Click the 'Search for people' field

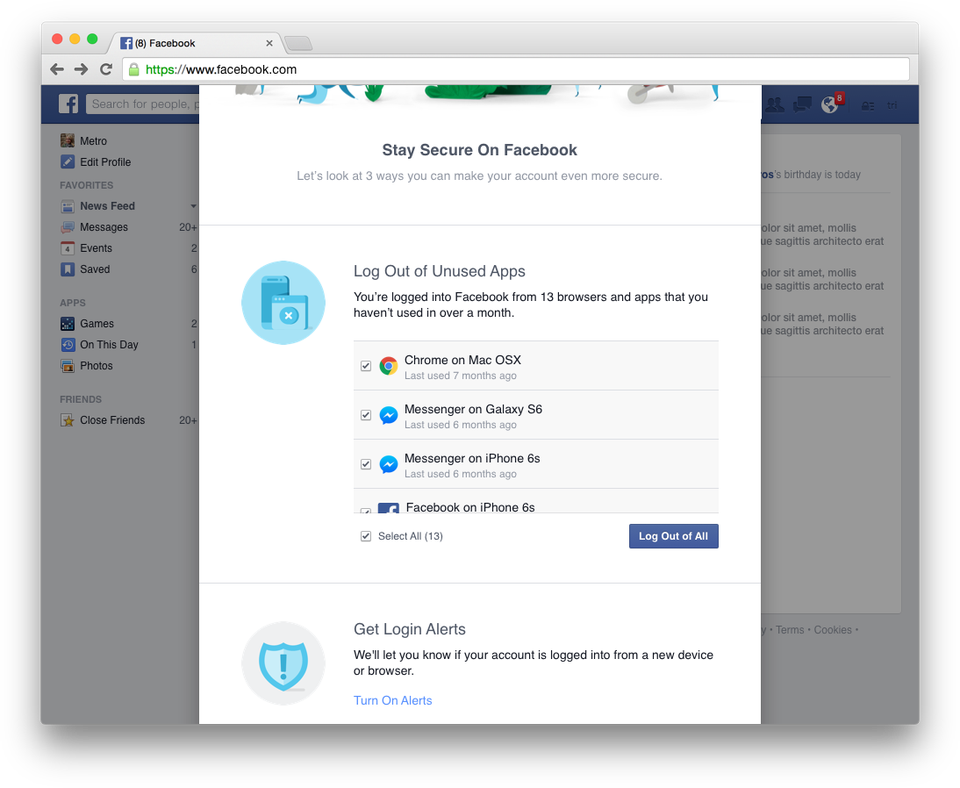point(143,104)
